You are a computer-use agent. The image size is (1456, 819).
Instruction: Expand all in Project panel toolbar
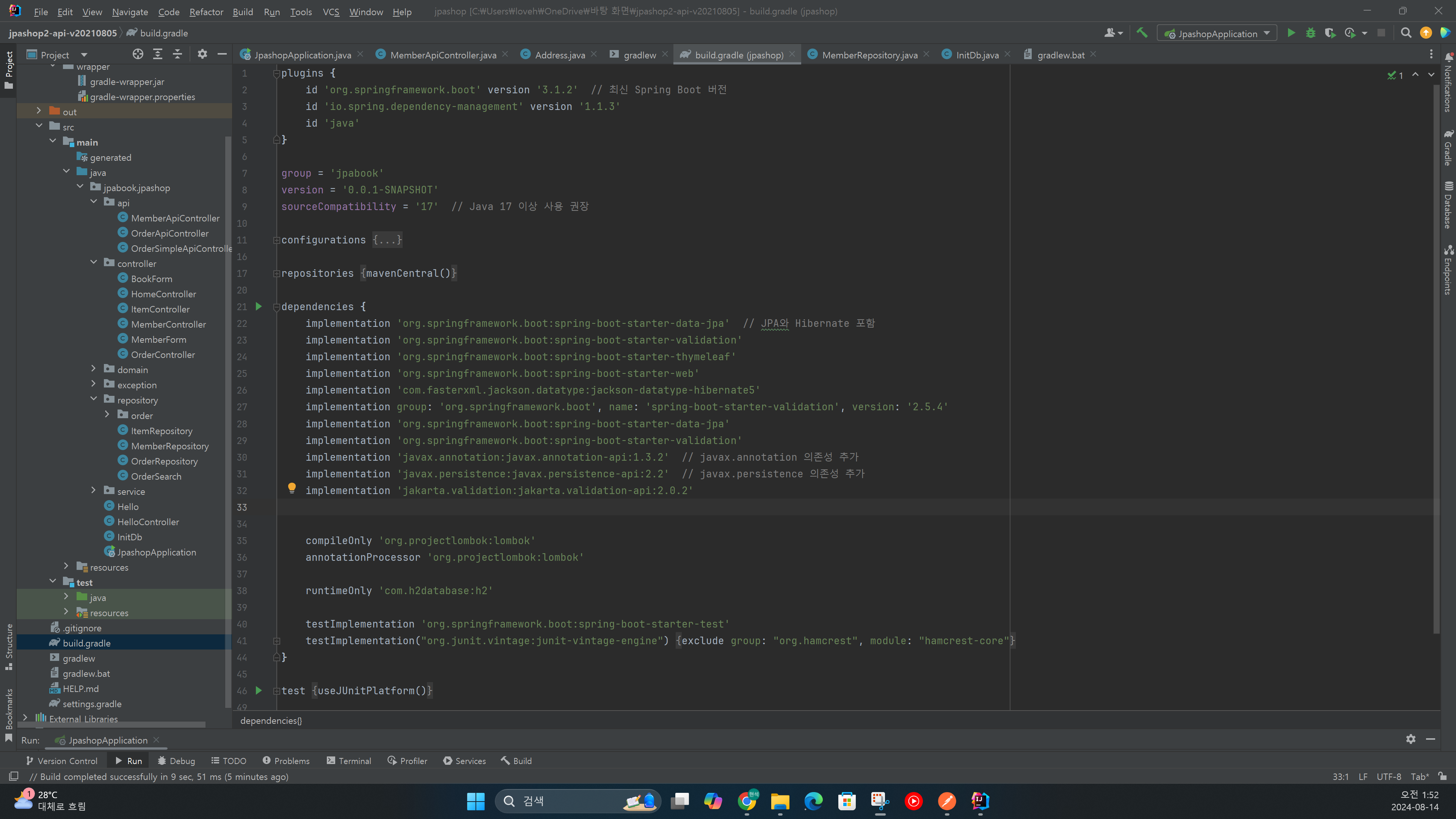(158, 54)
